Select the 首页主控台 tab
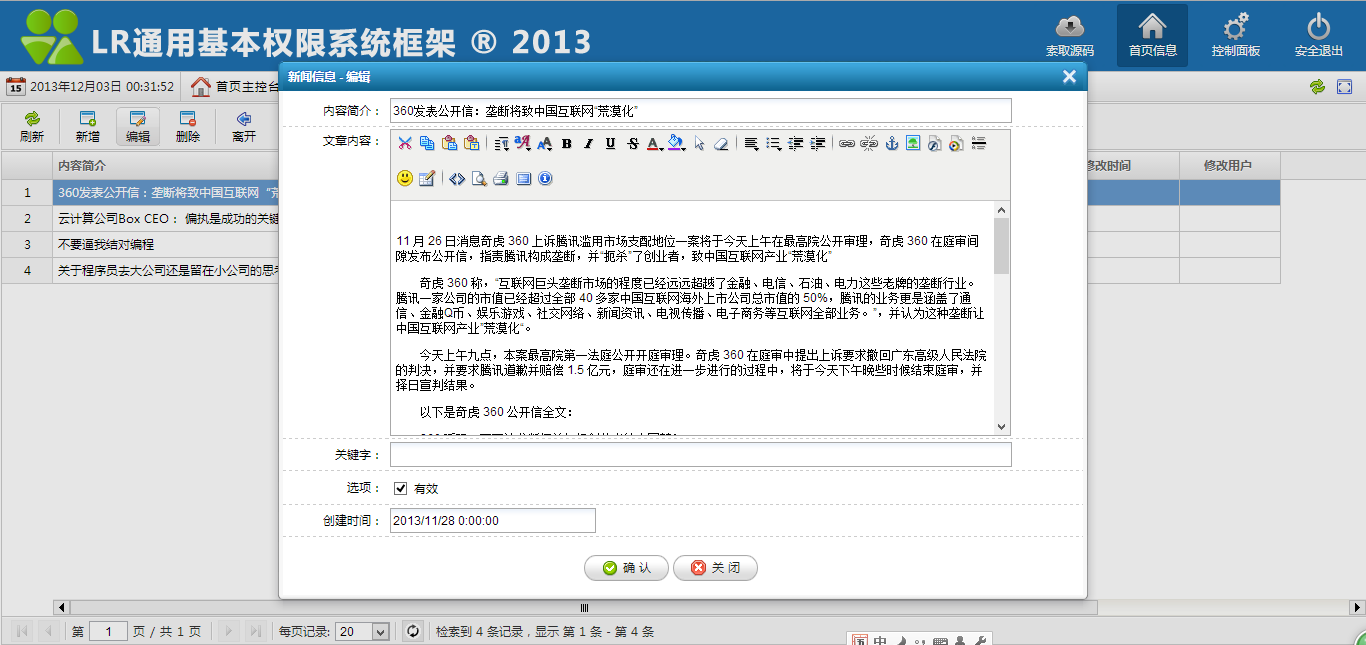The height and width of the screenshot is (645, 1366). coord(236,87)
